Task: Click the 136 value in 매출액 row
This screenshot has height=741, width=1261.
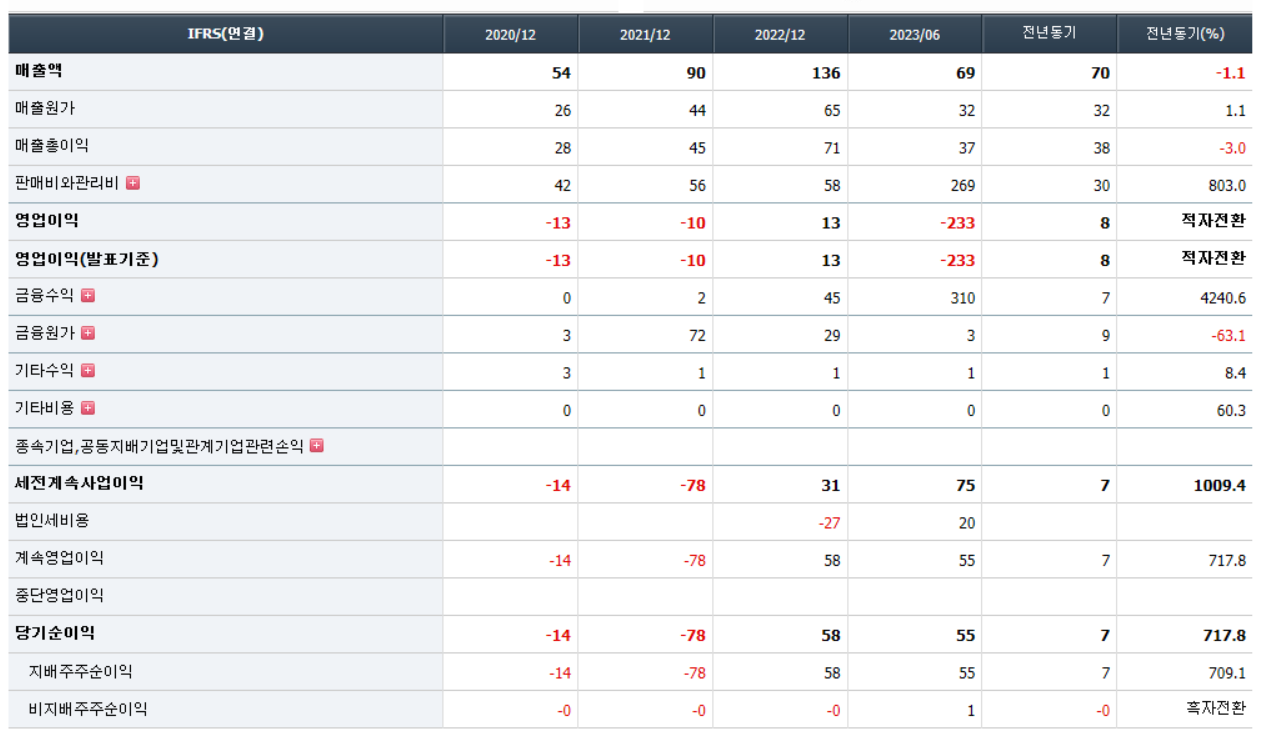Action: (x=827, y=73)
